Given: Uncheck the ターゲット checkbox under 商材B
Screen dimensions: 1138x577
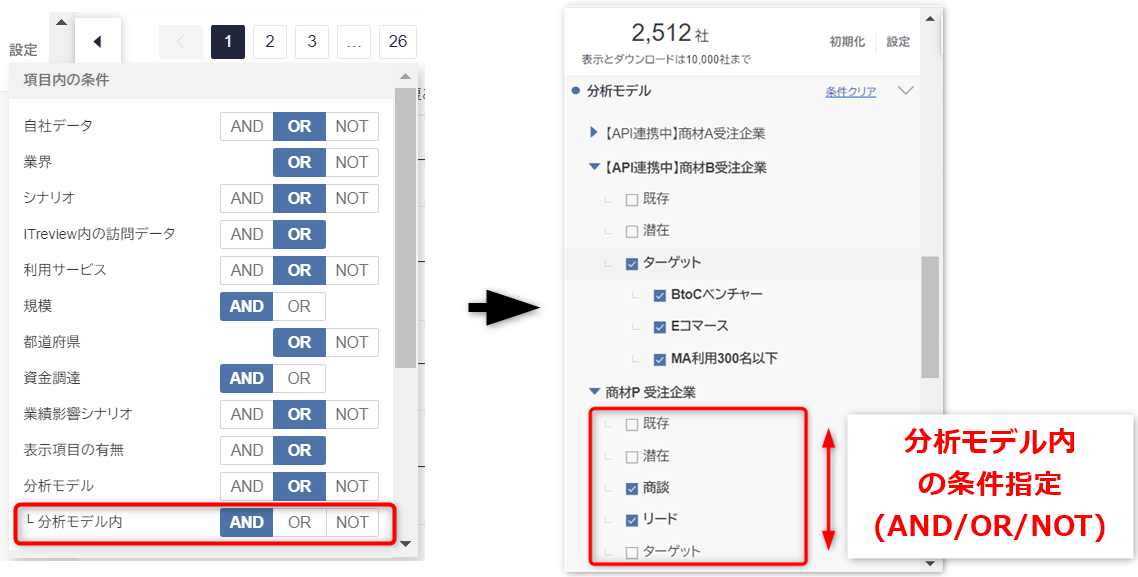Looking at the screenshot, I should pos(631,264).
